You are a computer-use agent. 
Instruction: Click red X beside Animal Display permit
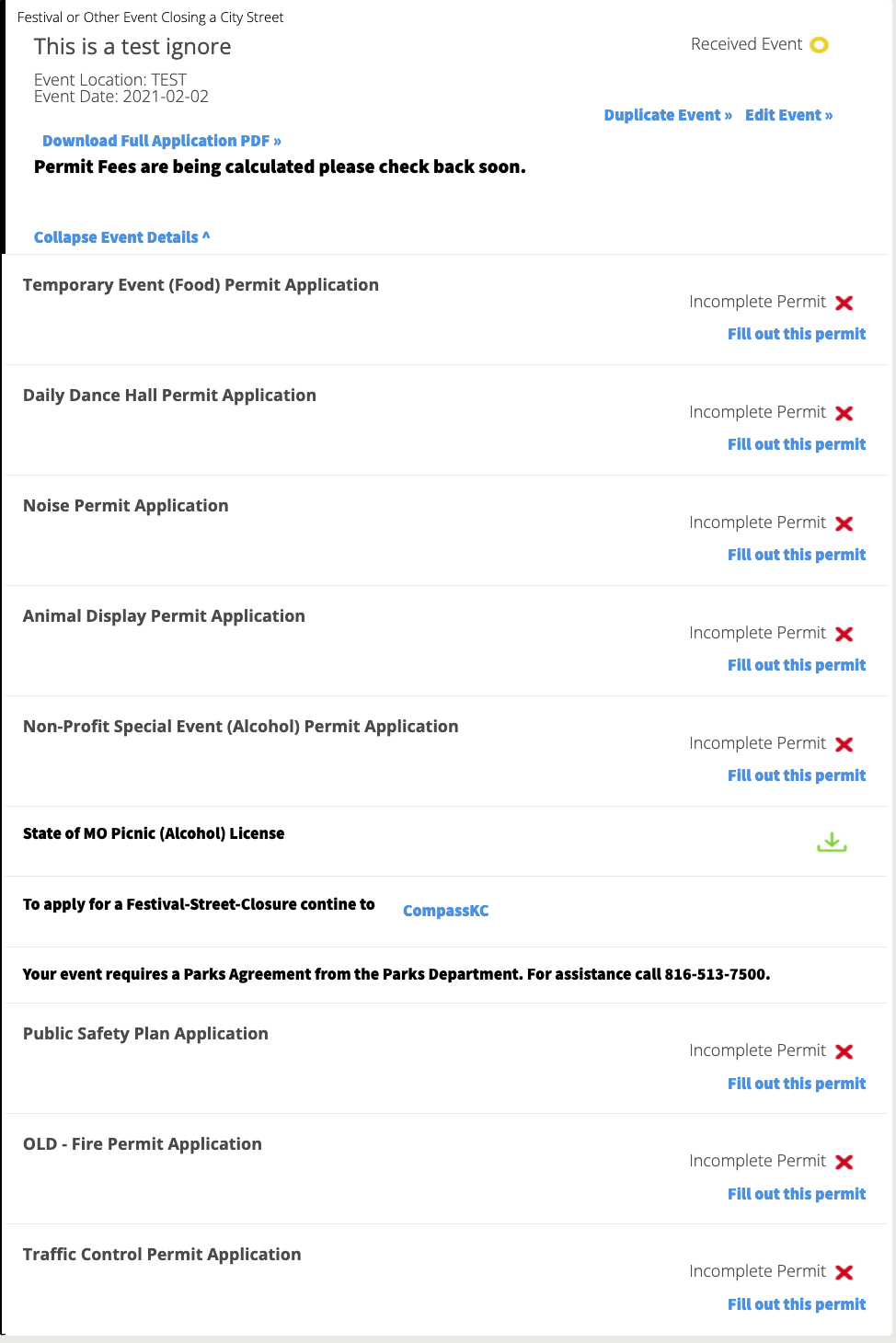844,634
